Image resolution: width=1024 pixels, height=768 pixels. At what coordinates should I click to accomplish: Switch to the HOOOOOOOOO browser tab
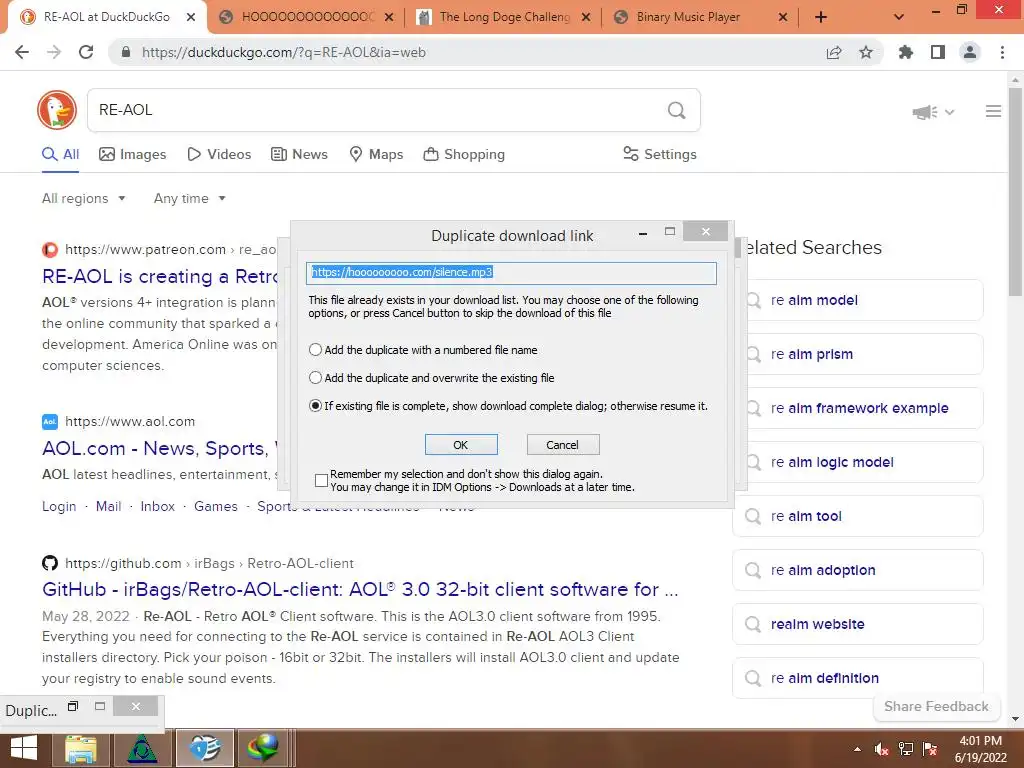point(307,18)
